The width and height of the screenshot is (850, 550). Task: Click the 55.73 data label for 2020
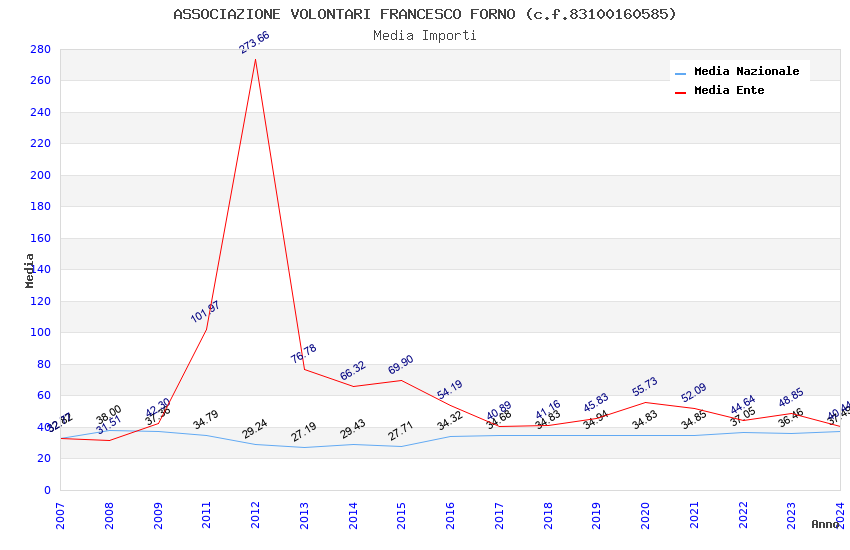645,386
